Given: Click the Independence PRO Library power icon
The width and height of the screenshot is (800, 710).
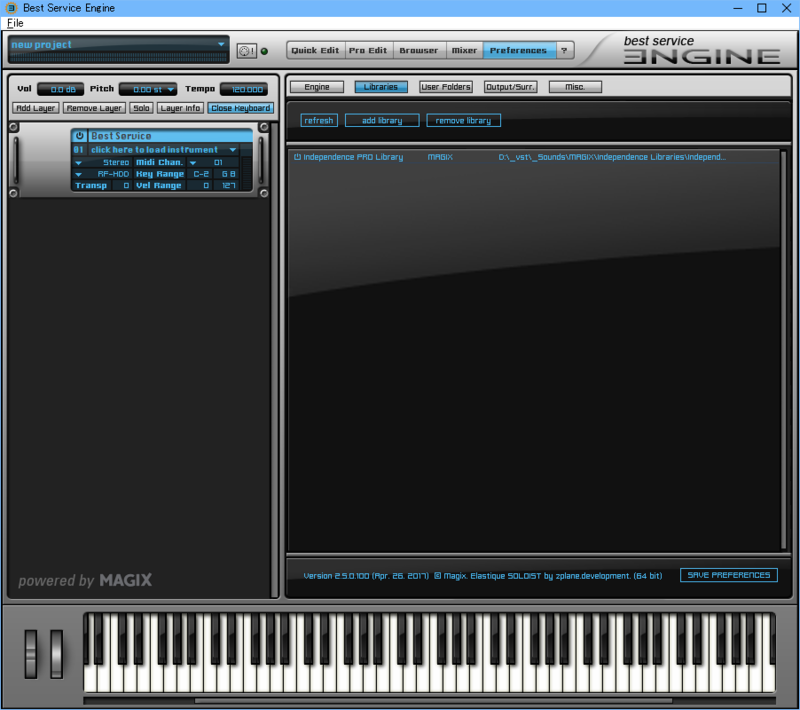Looking at the screenshot, I should (x=297, y=157).
